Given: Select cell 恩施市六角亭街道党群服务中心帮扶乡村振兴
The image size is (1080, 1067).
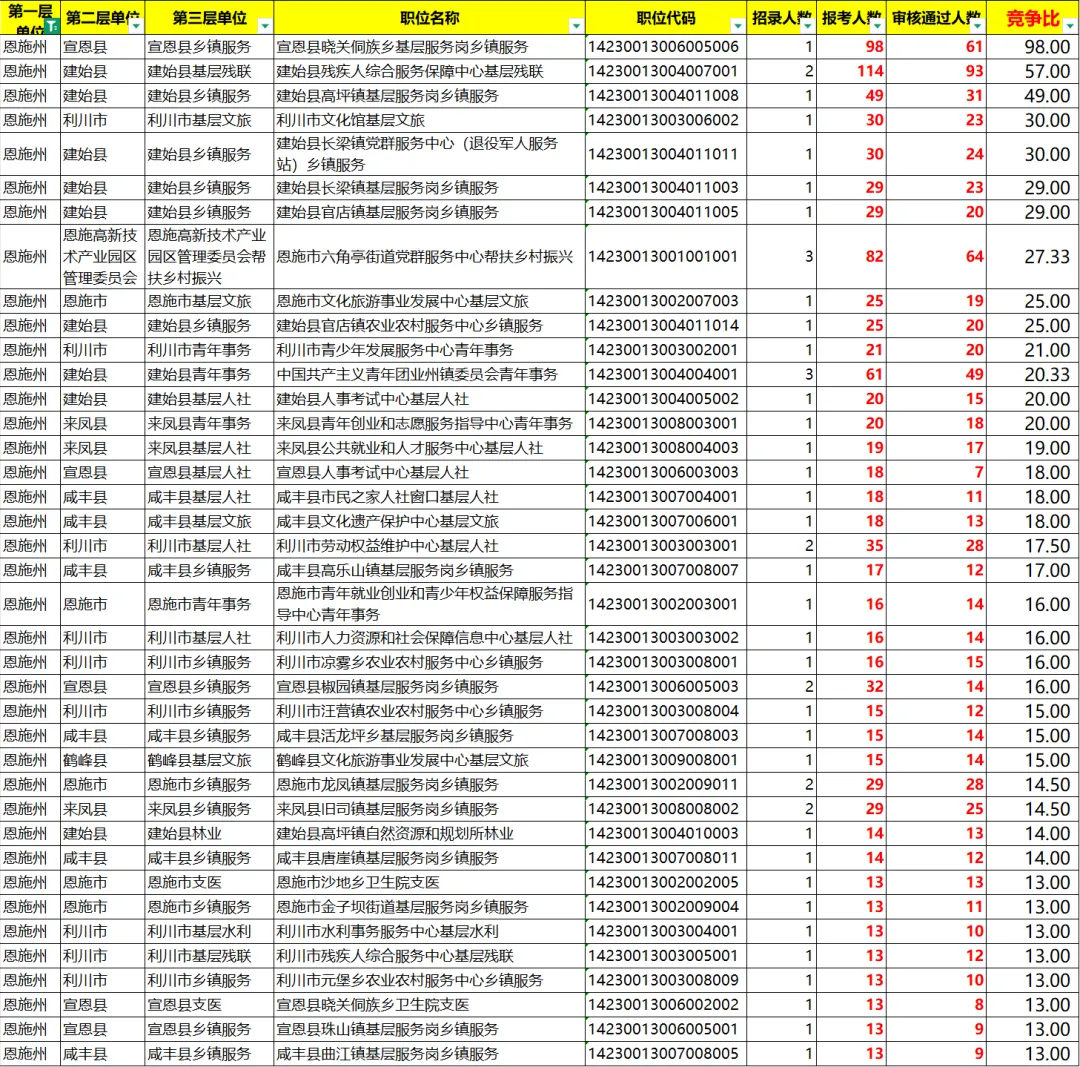Looking at the screenshot, I should click(x=429, y=257).
